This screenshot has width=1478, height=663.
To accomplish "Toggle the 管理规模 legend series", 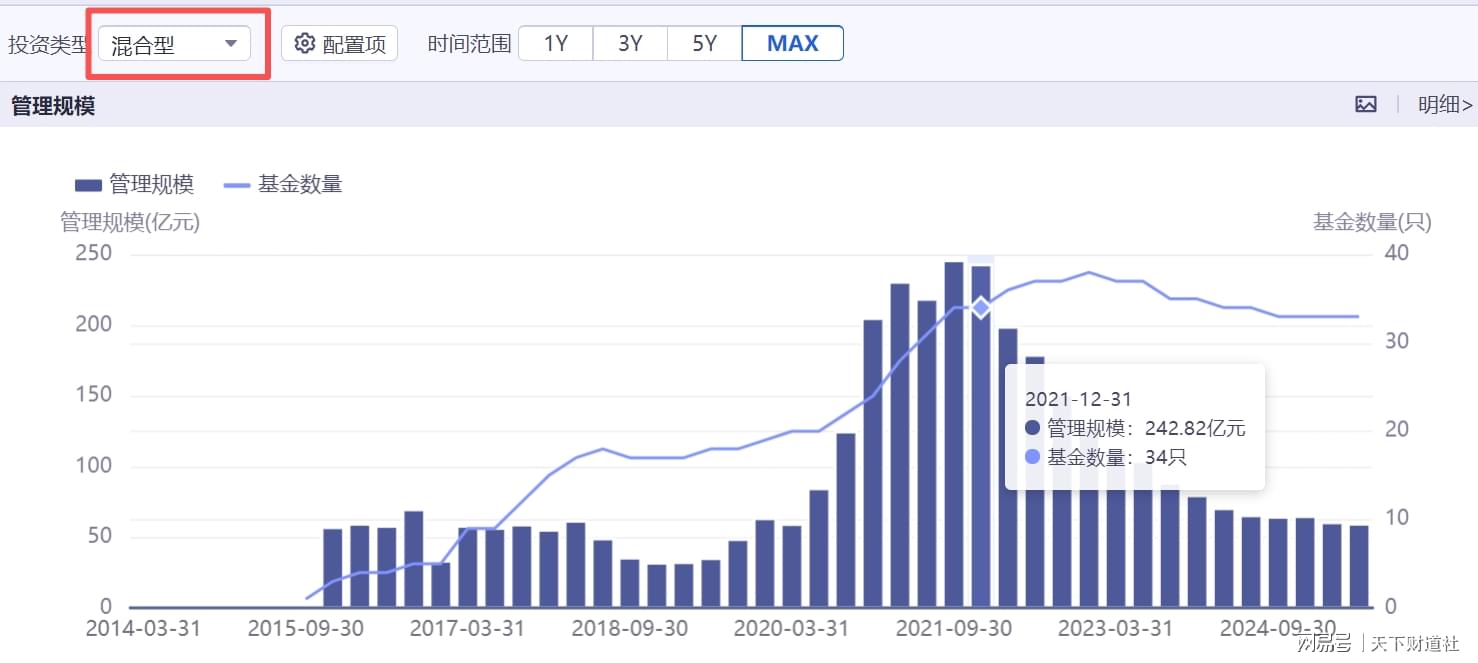I will click(x=134, y=184).
